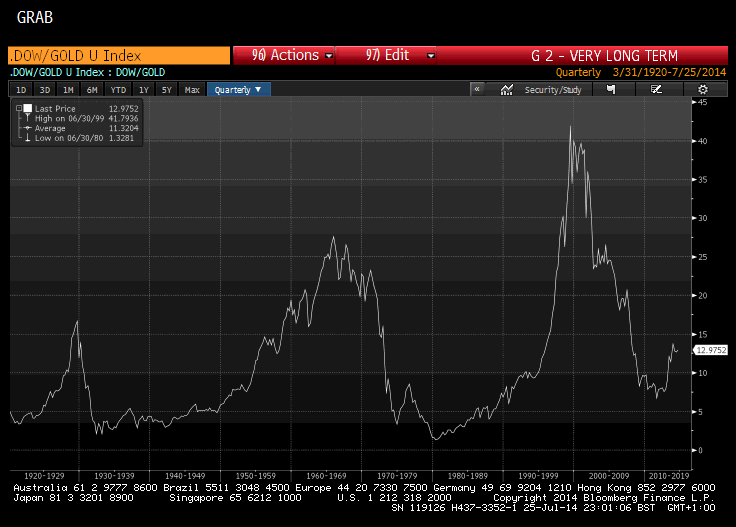The height and width of the screenshot is (527, 736).
Task: Click the 1970-1979 x-axis label
Action: (x=397, y=475)
